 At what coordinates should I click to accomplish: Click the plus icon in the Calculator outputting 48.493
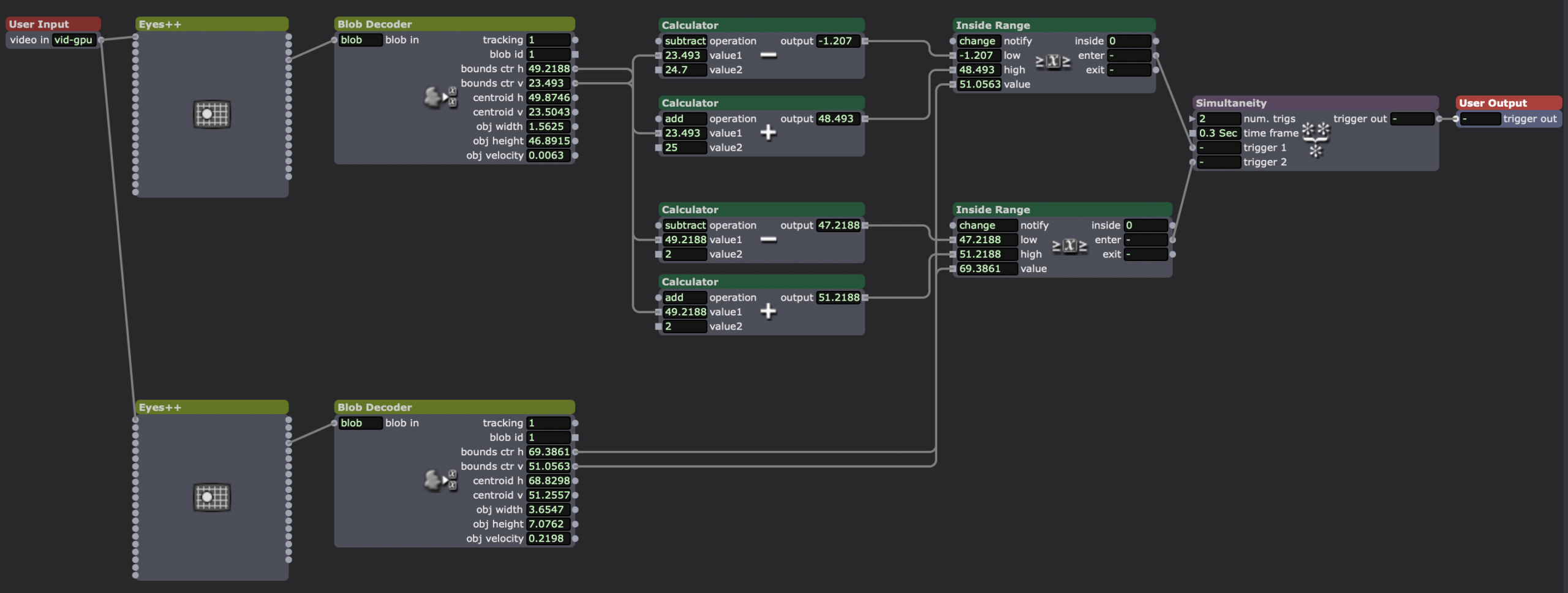pyautogui.click(x=768, y=133)
